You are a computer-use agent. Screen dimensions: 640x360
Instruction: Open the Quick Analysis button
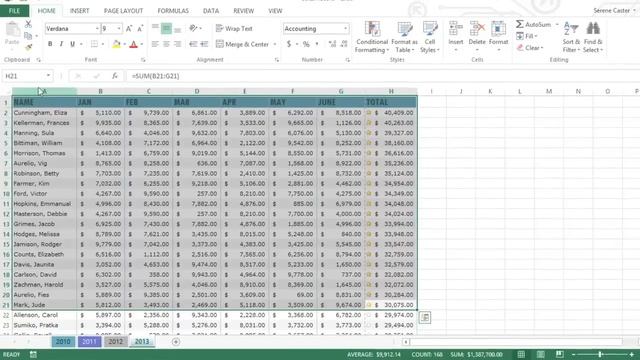tap(425, 317)
